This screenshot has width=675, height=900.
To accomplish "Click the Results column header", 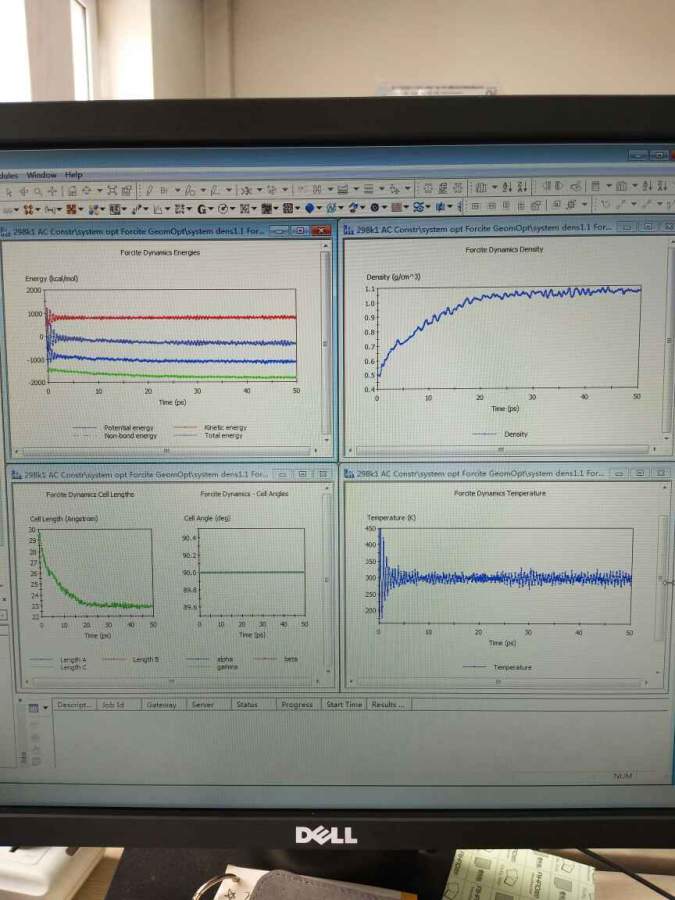I will pyautogui.click(x=388, y=704).
